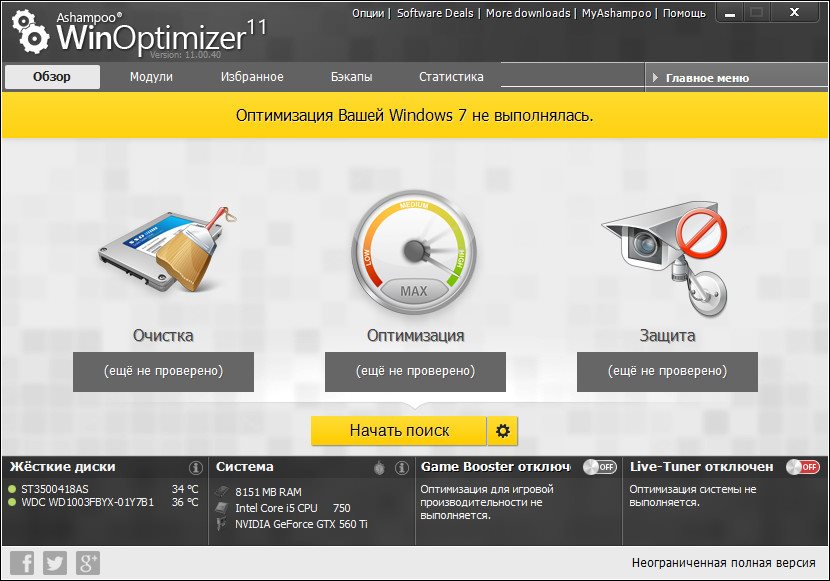Click the yellow optimization status banner
The image size is (830, 581).
(x=415, y=115)
